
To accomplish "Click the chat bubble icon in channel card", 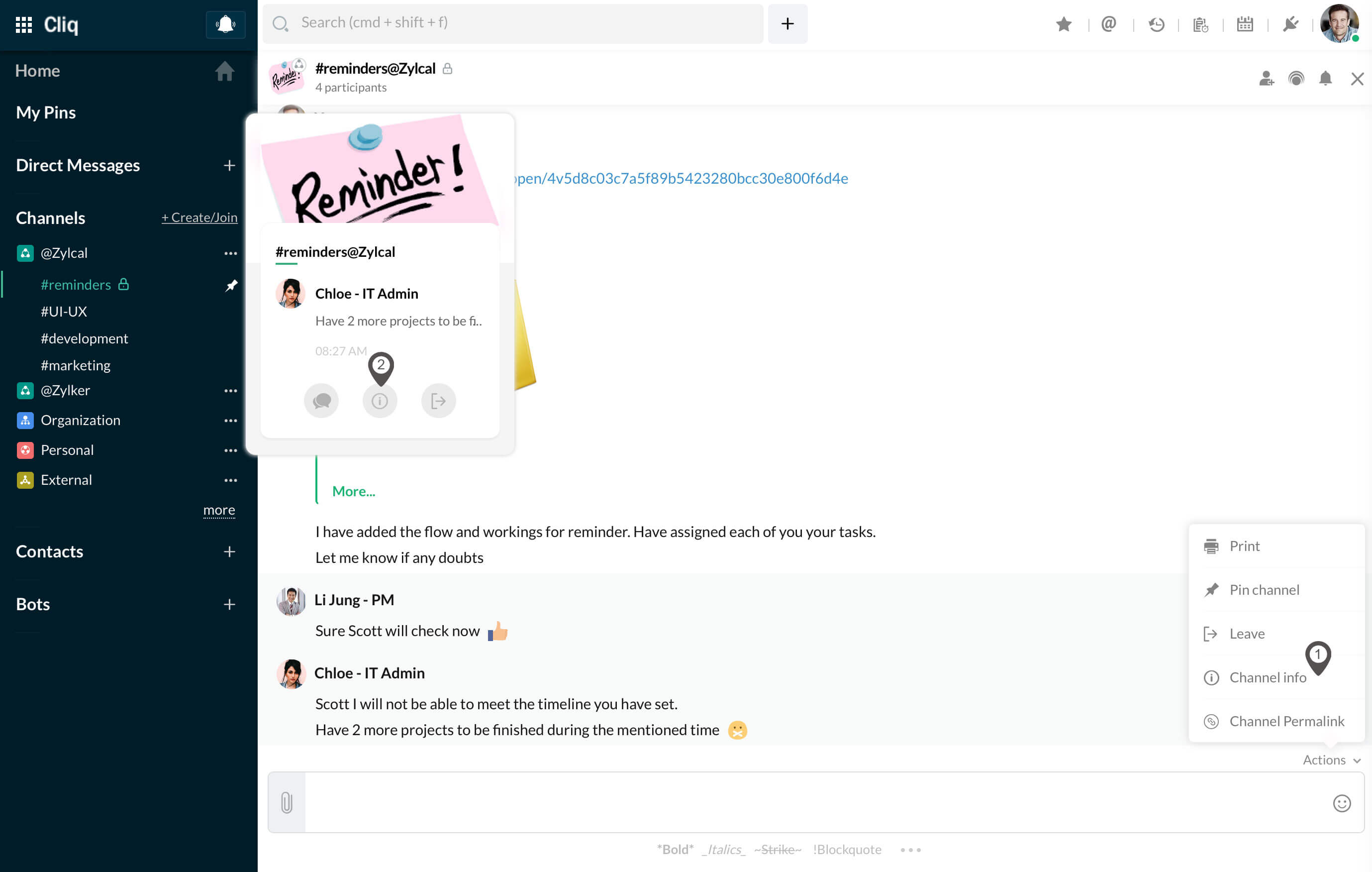I will (x=321, y=401).
